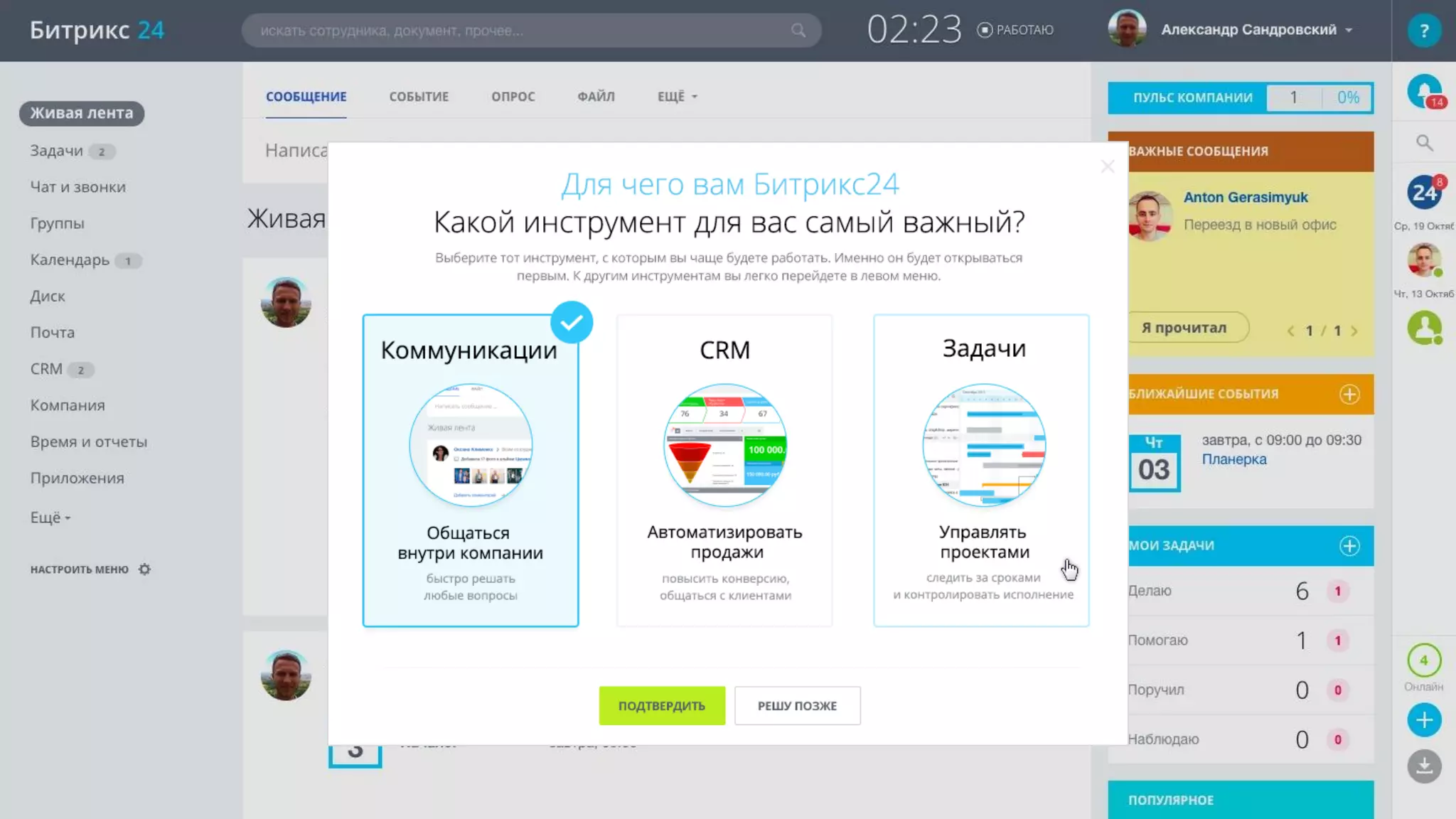The width and height of the screenshot is (1456, 819).
Task: Click the Решу позже button
Action: click(x=797, y=705)
